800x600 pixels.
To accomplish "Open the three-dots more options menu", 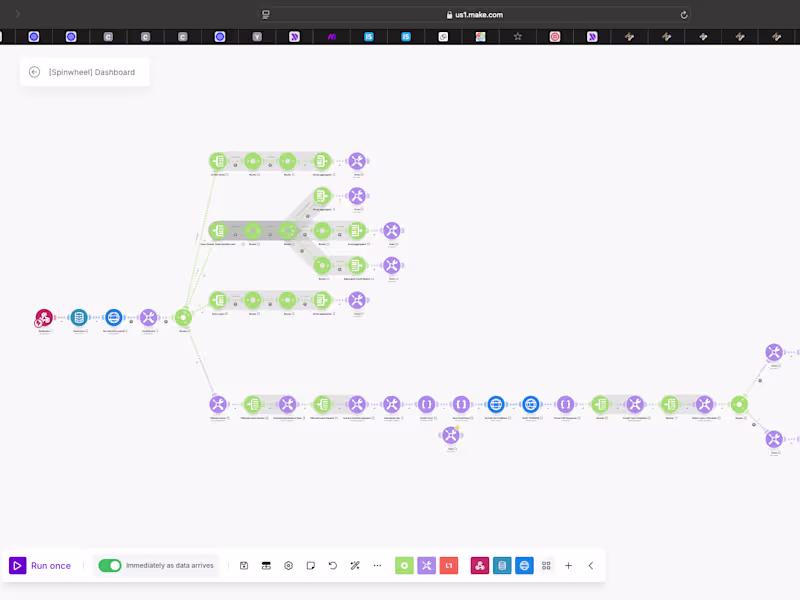I will 377,565.
